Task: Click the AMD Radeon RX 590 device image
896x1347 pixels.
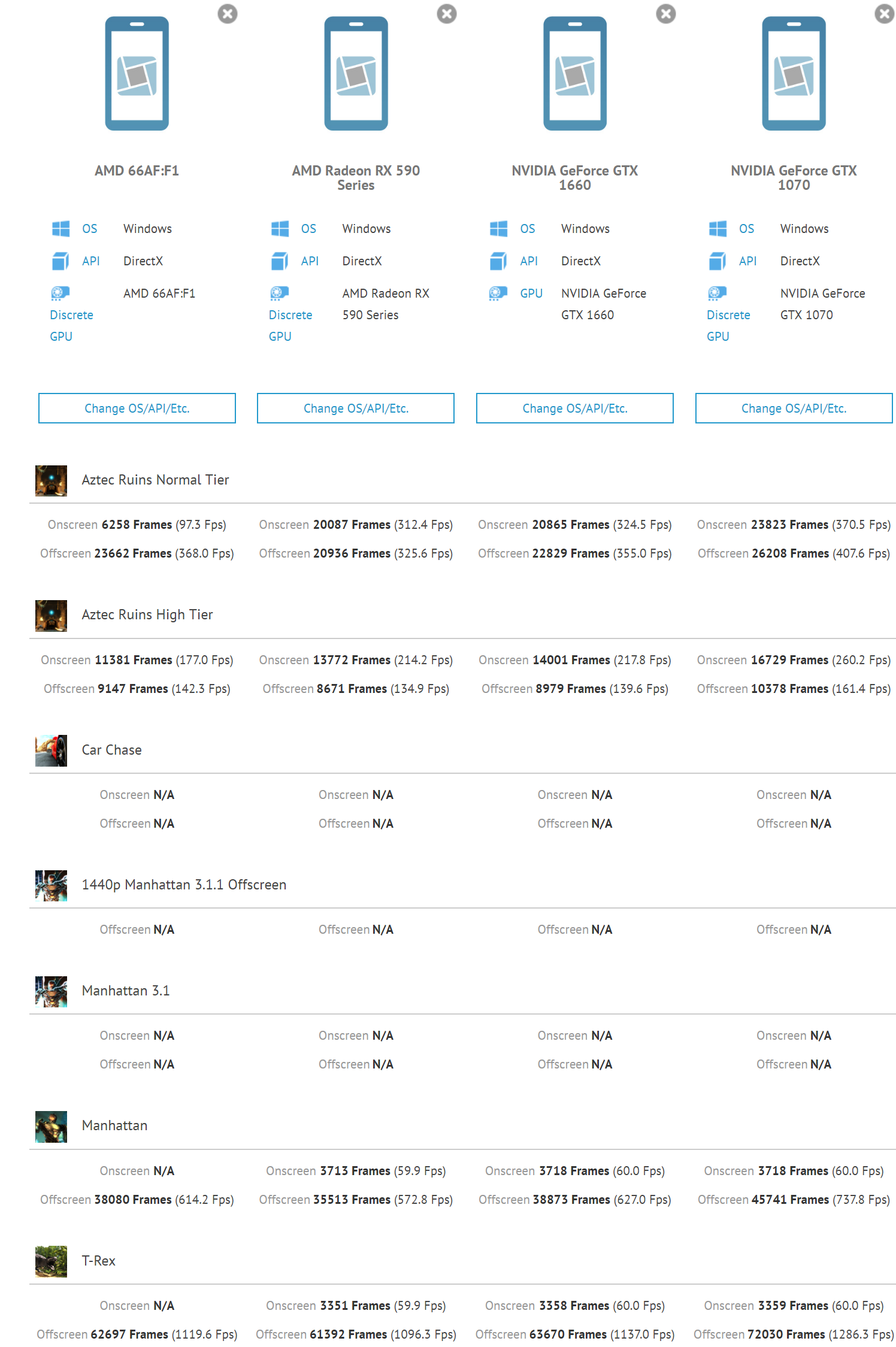Action: click(356, 73)
